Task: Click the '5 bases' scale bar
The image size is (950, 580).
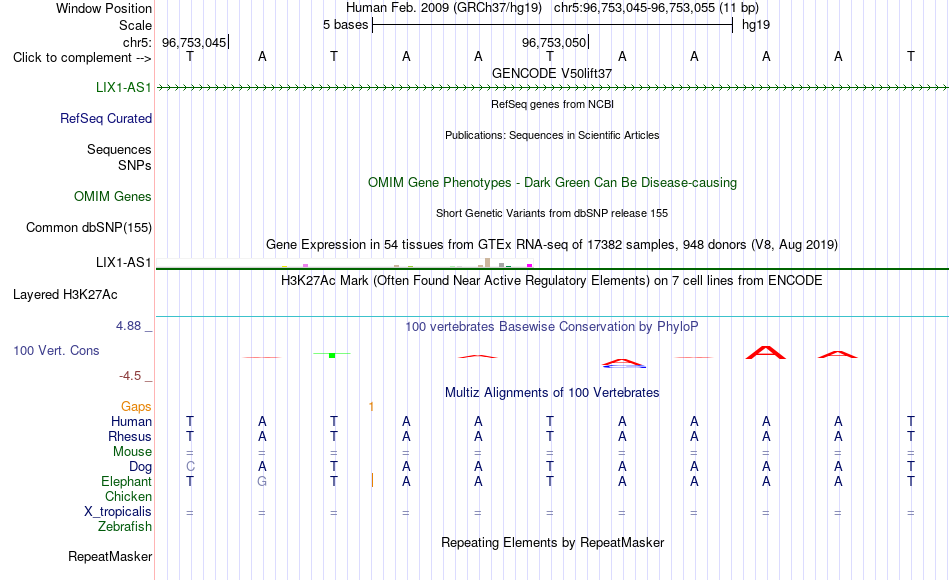Action: (x=552, y=25)
